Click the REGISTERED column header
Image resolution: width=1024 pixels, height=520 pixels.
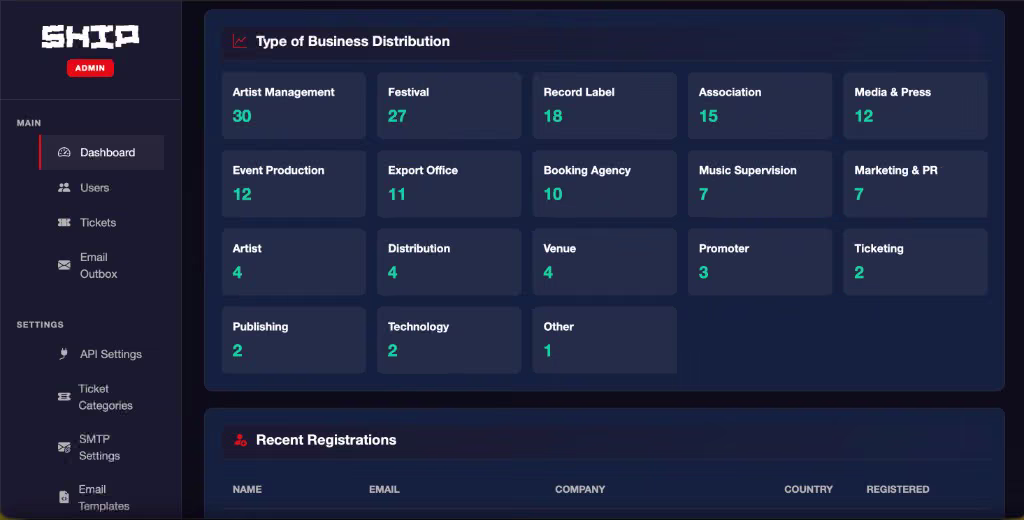click(898, 489)
